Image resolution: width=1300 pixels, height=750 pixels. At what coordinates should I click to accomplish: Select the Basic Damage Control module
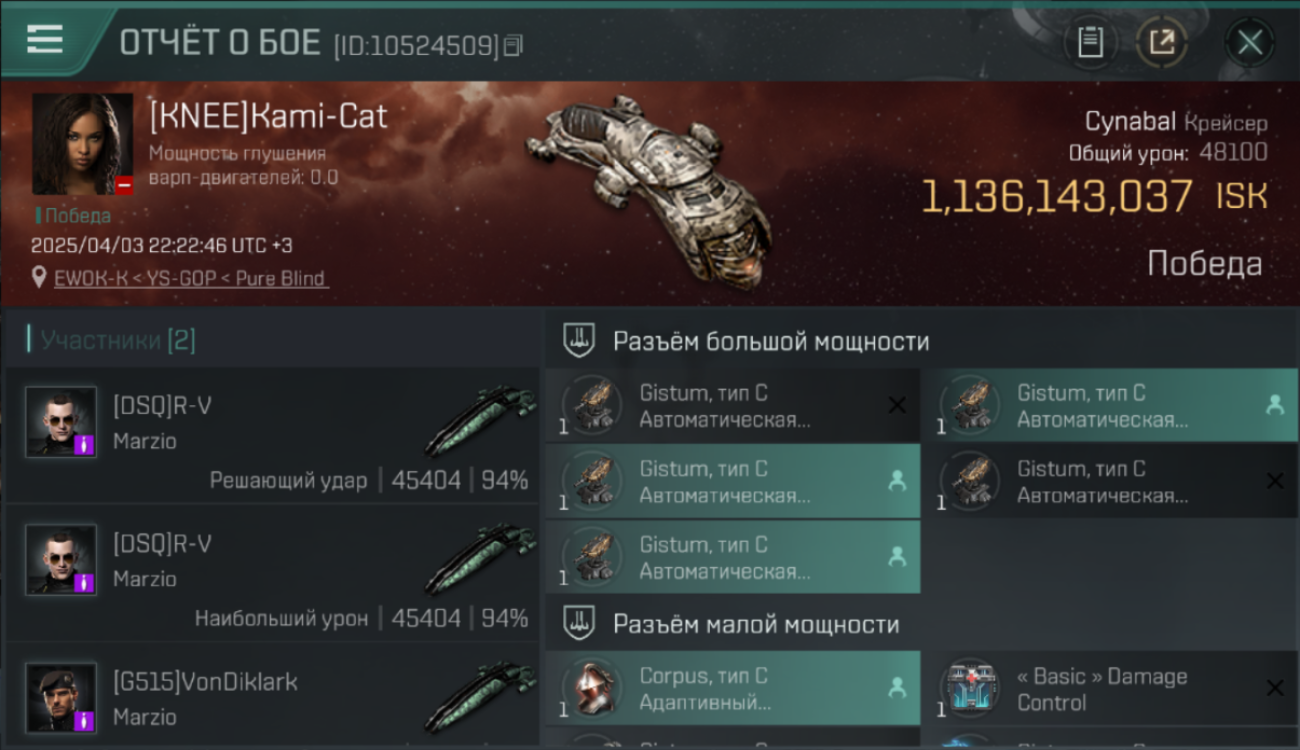click(1110, 688)
